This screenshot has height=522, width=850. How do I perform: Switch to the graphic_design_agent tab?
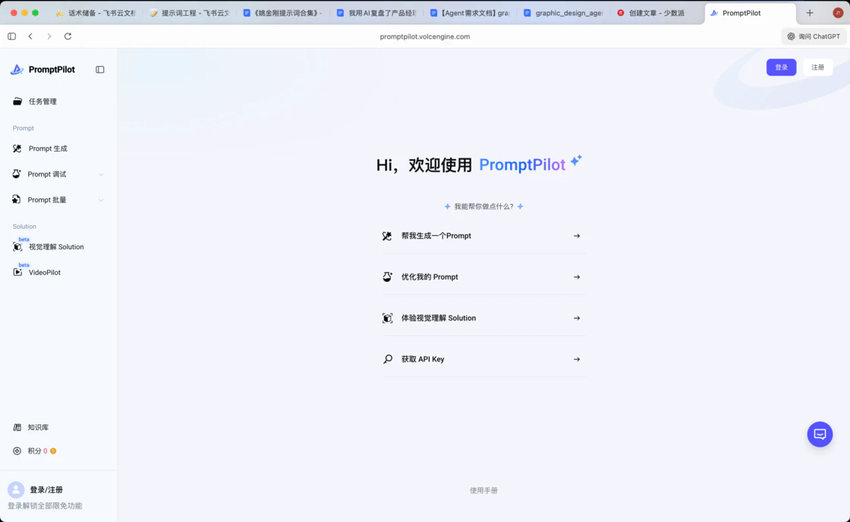563,12
